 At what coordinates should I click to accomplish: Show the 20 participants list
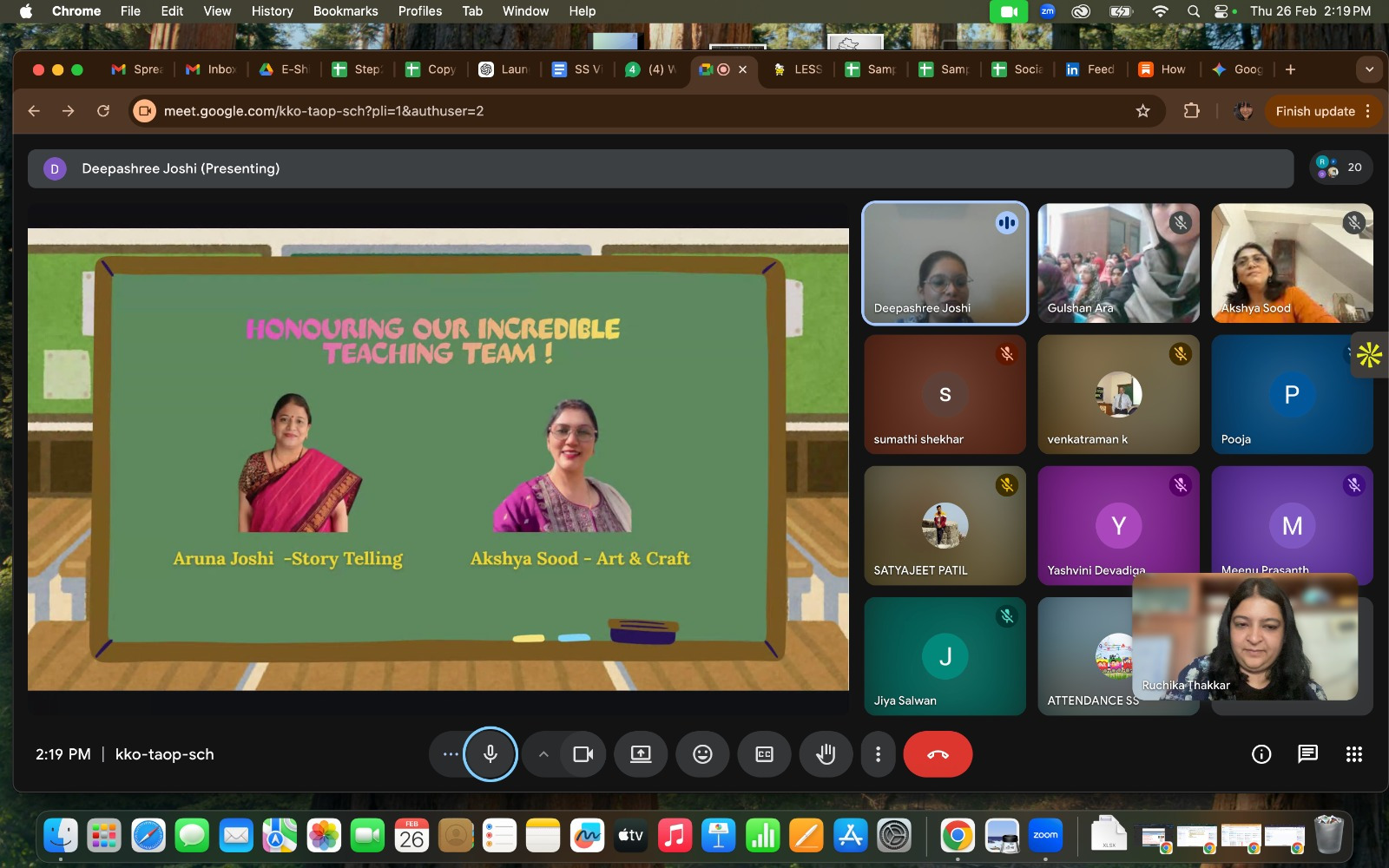coord(1340,168)
